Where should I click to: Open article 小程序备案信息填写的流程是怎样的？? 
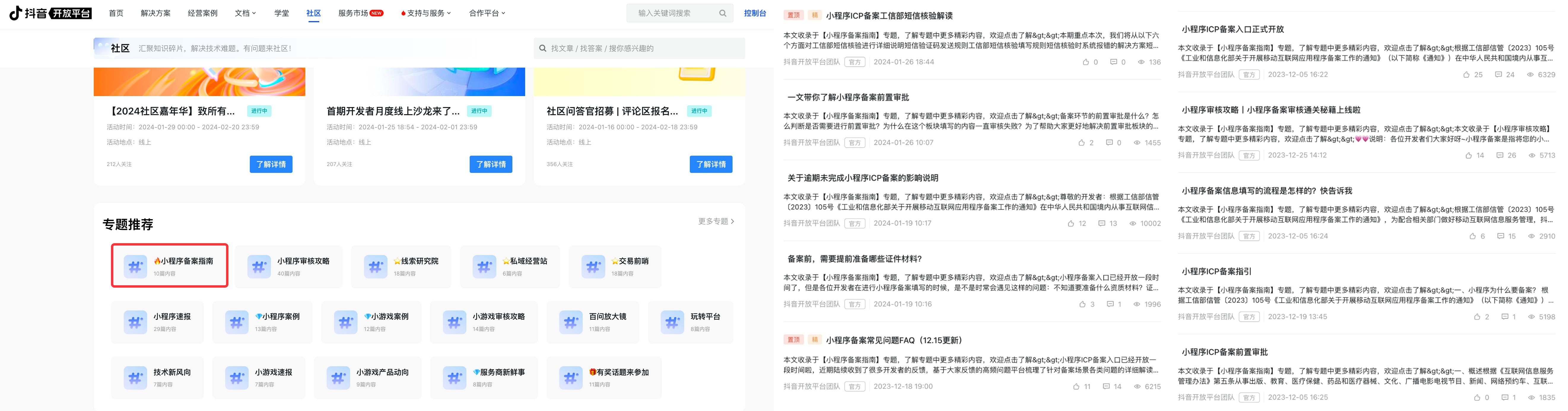1267,191
